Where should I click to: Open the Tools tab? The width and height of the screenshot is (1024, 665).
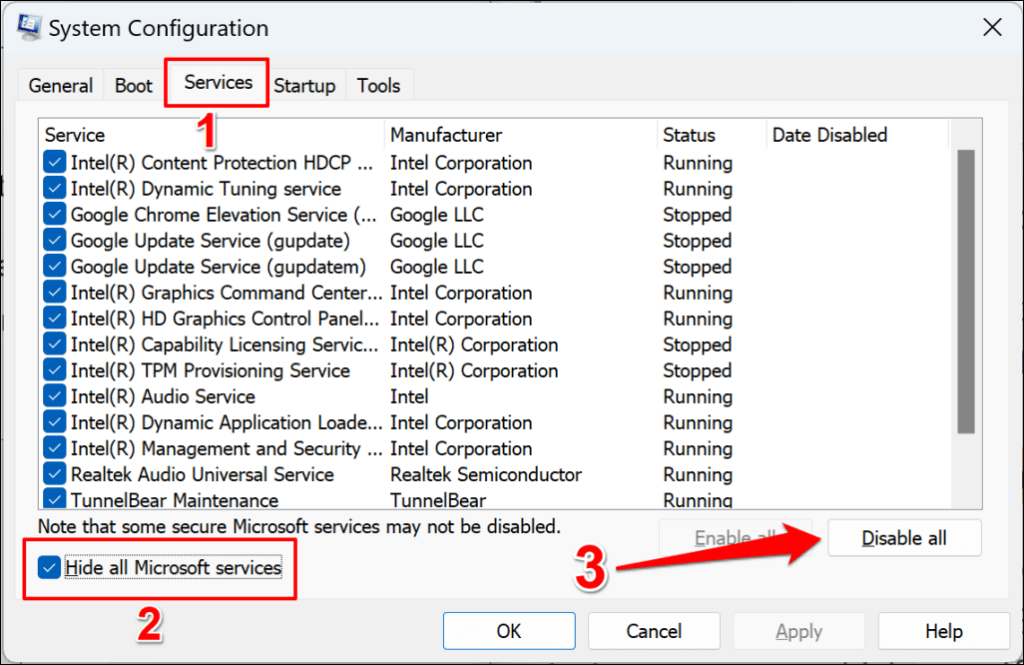click(x=379, y=86)
